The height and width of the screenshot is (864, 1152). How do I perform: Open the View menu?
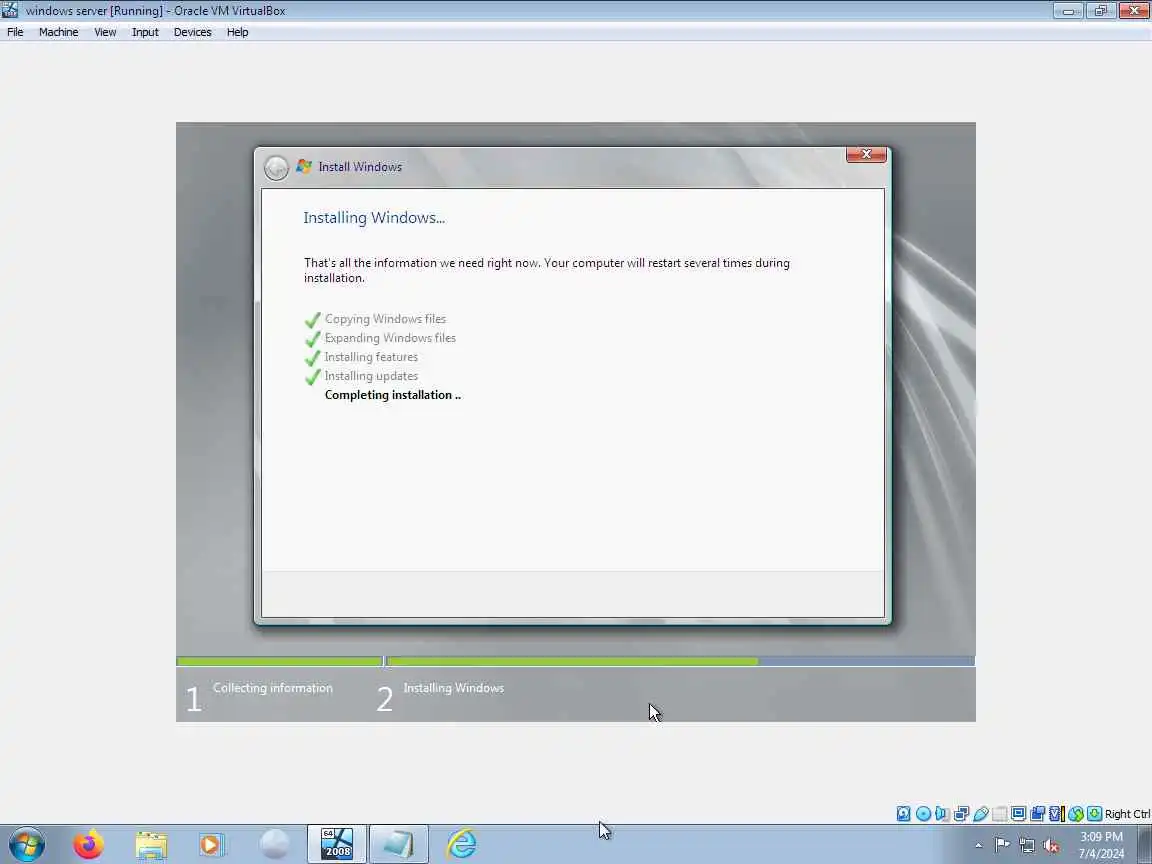pyautogui.click(x=105, y=32)
